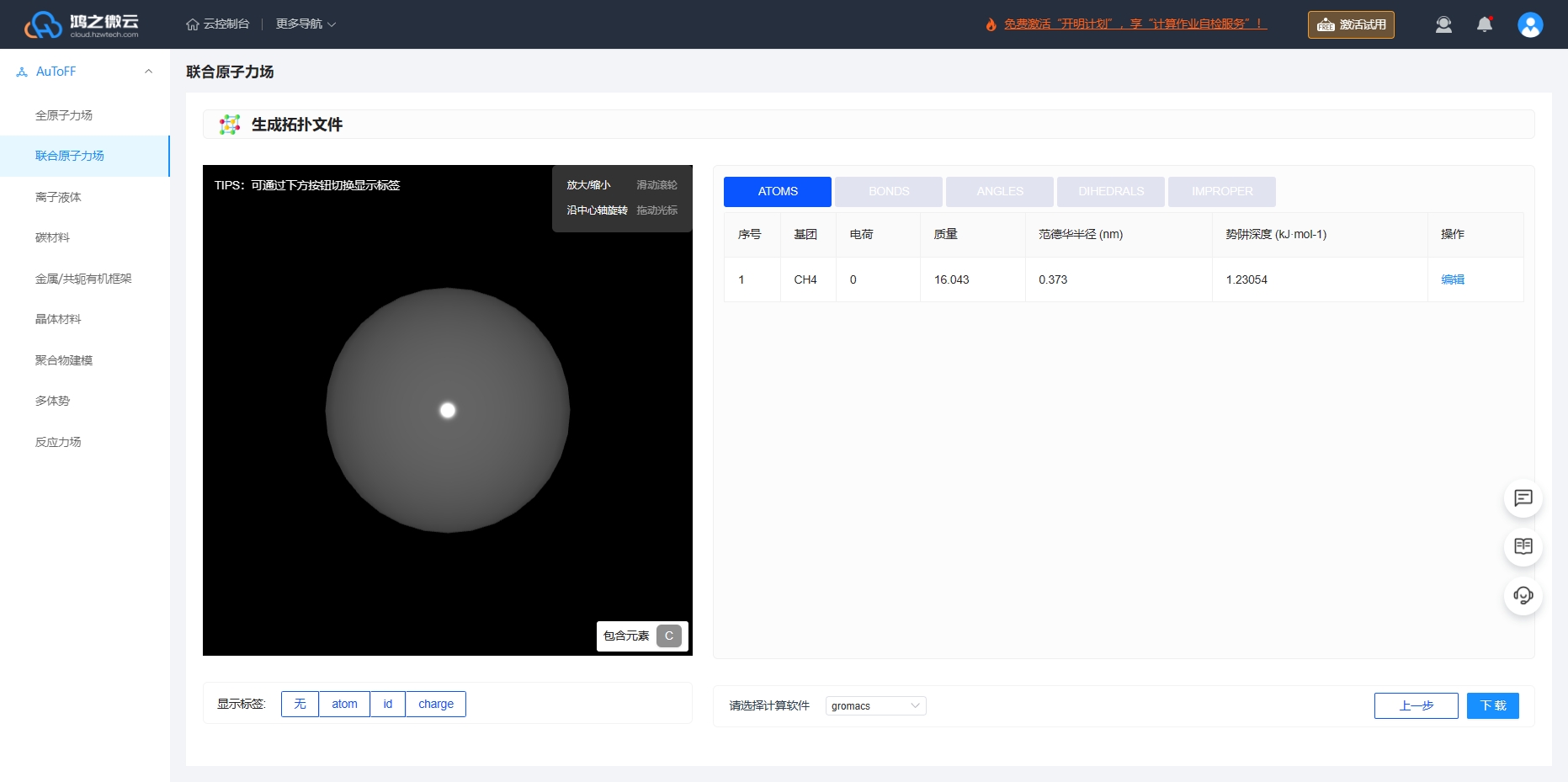Image resolution: width=1568 pixels, height=782 pixels.
Task: Open the user avatar profile icon
Action: pos(1530,24)
